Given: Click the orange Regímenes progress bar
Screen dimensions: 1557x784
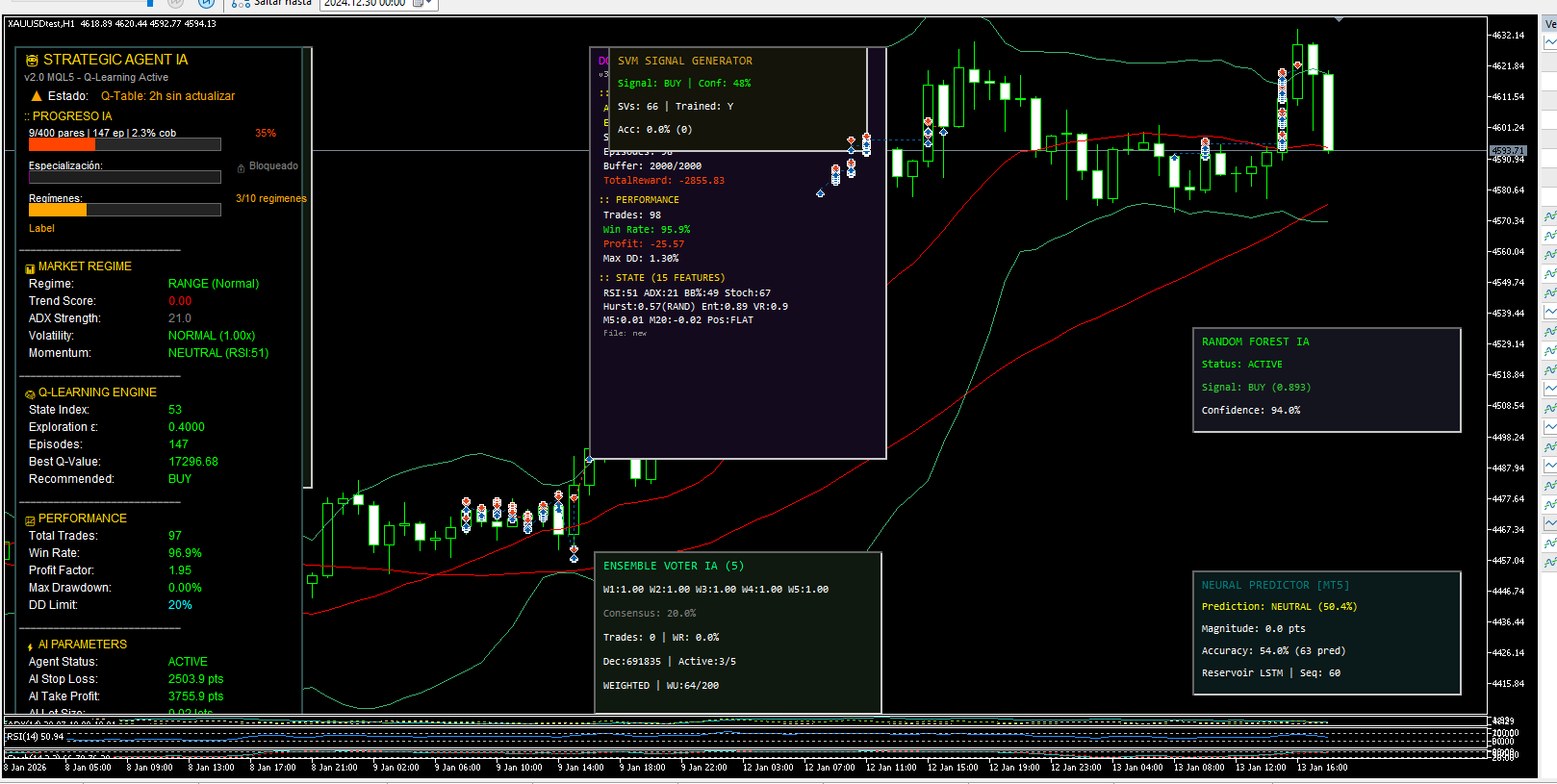Looking at the screenshot, I should point(58,210).
